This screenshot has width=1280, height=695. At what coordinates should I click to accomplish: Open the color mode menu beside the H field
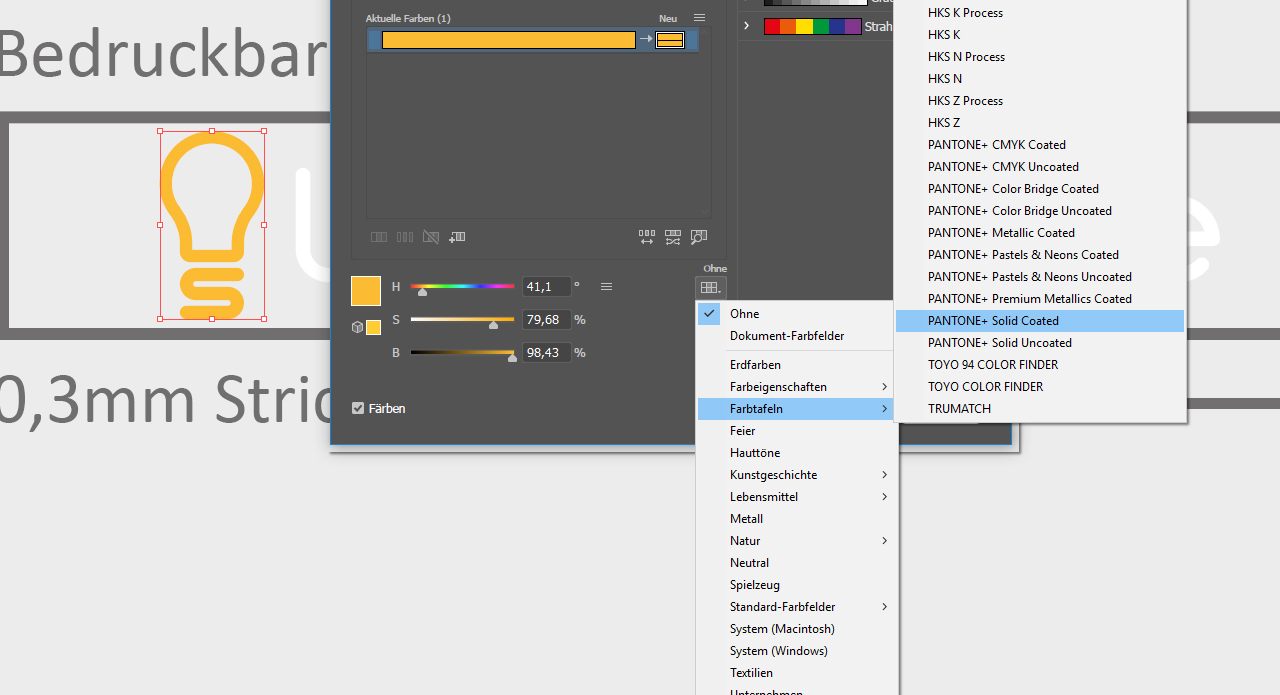(x=606, y=287)
